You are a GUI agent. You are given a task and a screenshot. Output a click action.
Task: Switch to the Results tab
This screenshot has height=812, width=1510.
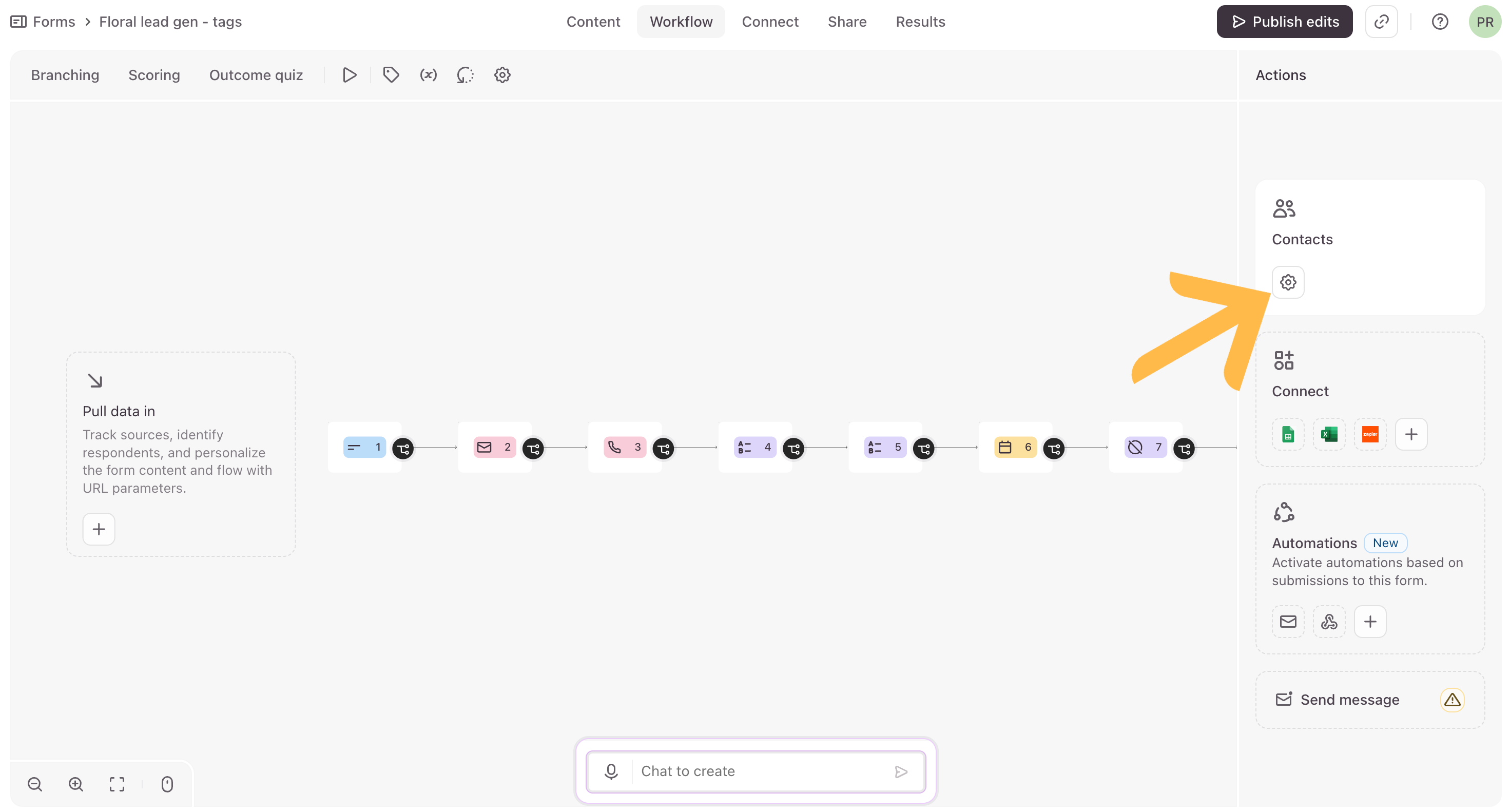click(x=920, y=22)
